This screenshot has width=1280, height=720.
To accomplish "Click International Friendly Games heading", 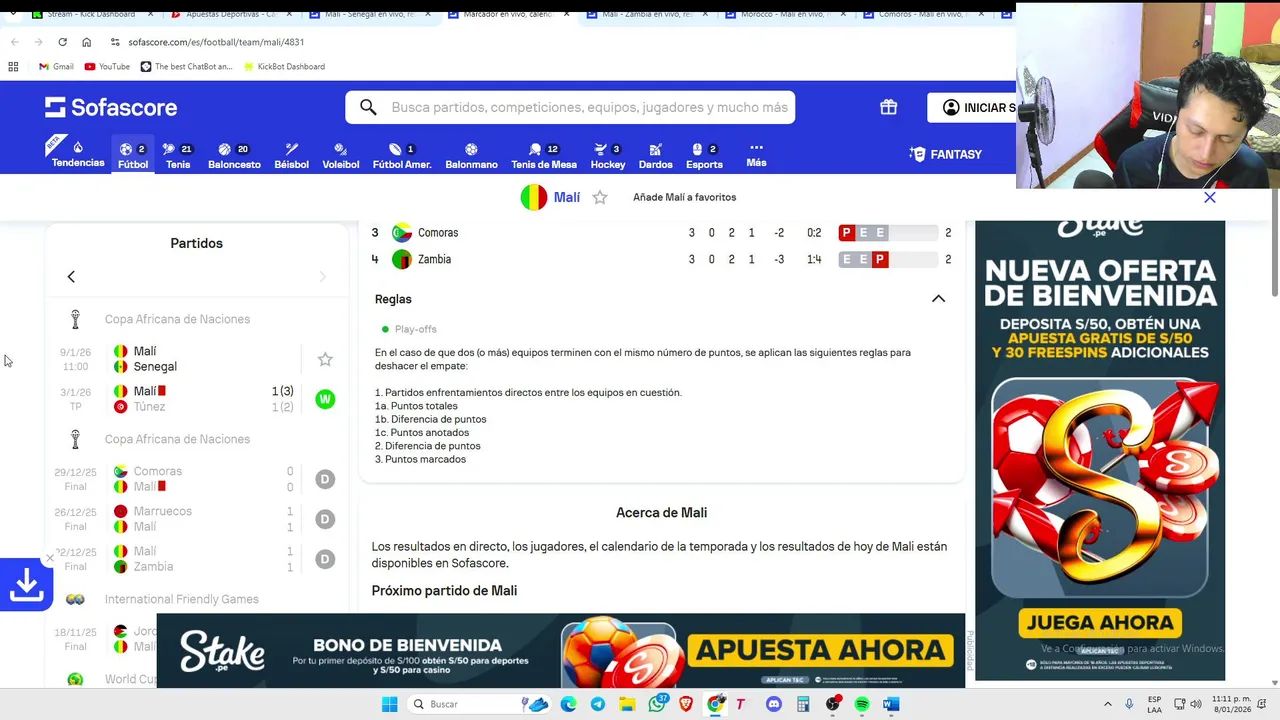I will (181, 599).
